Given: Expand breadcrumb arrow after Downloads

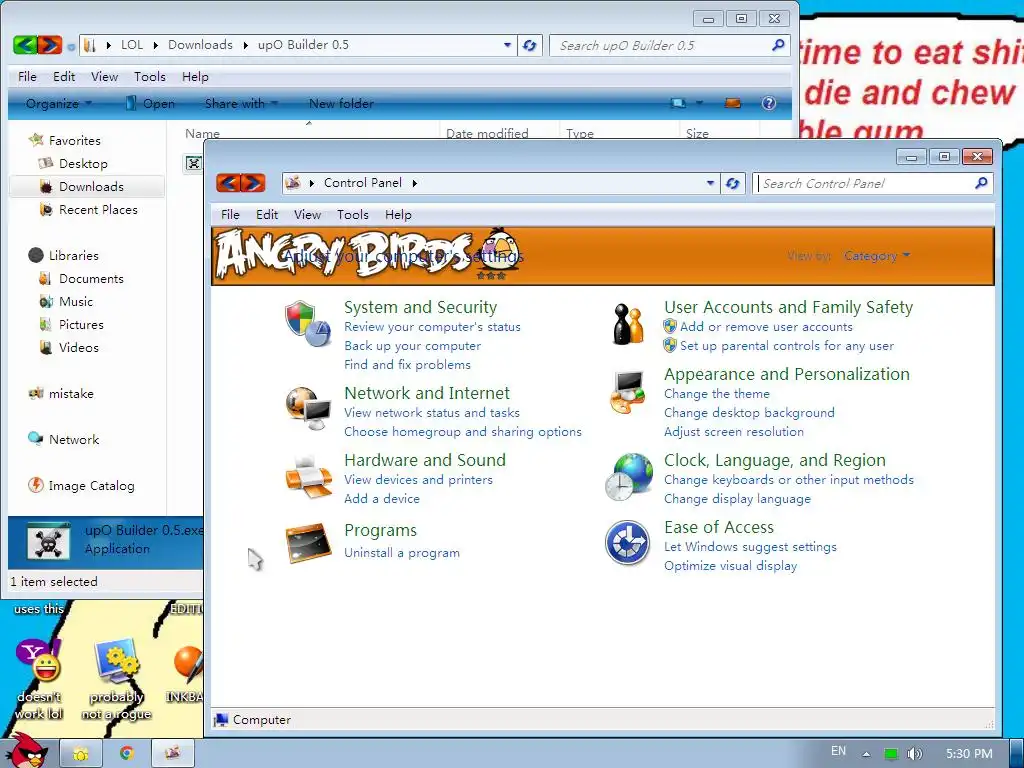Looking at the screenshot, I should [246, 45].
